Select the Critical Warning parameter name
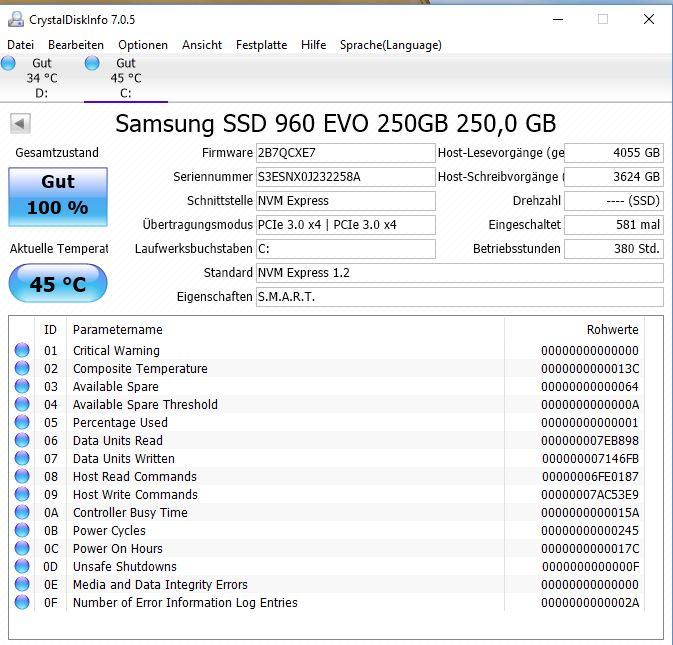 116,351
